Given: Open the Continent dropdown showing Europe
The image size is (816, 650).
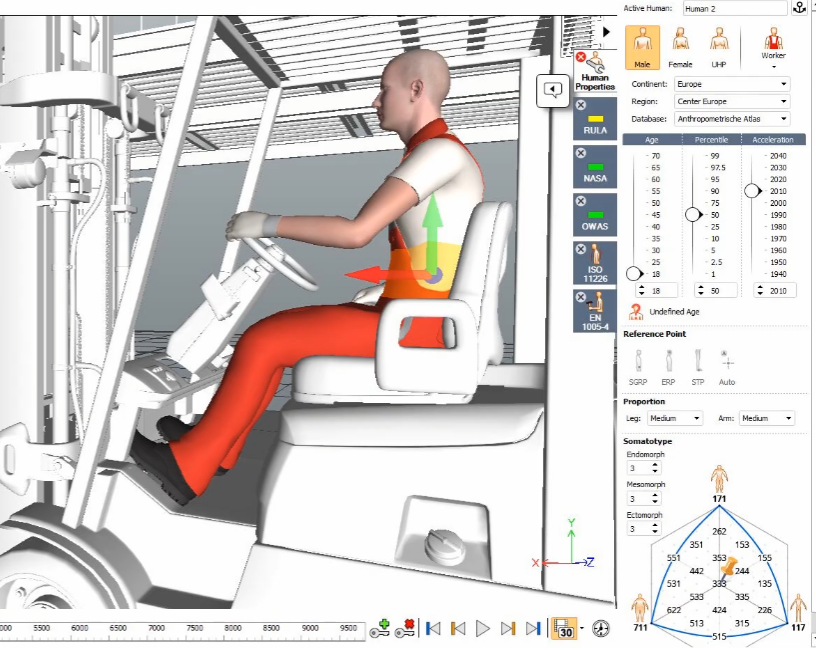Looking at the screenshot, I should [x=732, y=84].
